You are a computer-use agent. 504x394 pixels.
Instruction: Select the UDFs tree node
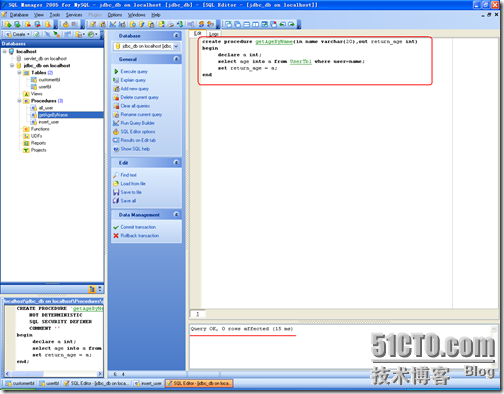coord(36,136)
